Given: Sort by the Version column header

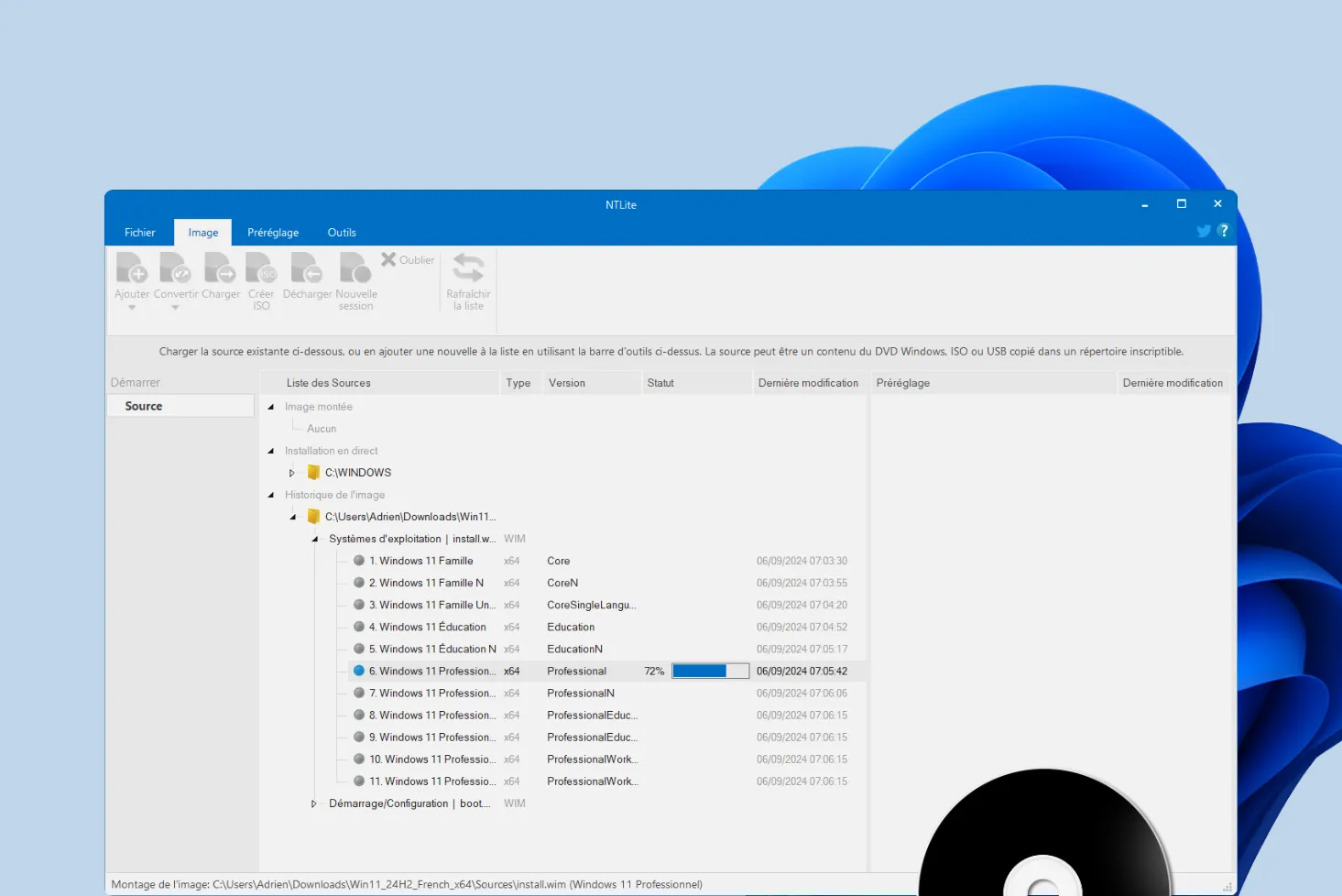Looking at the screenshot, I should [592, 383].
